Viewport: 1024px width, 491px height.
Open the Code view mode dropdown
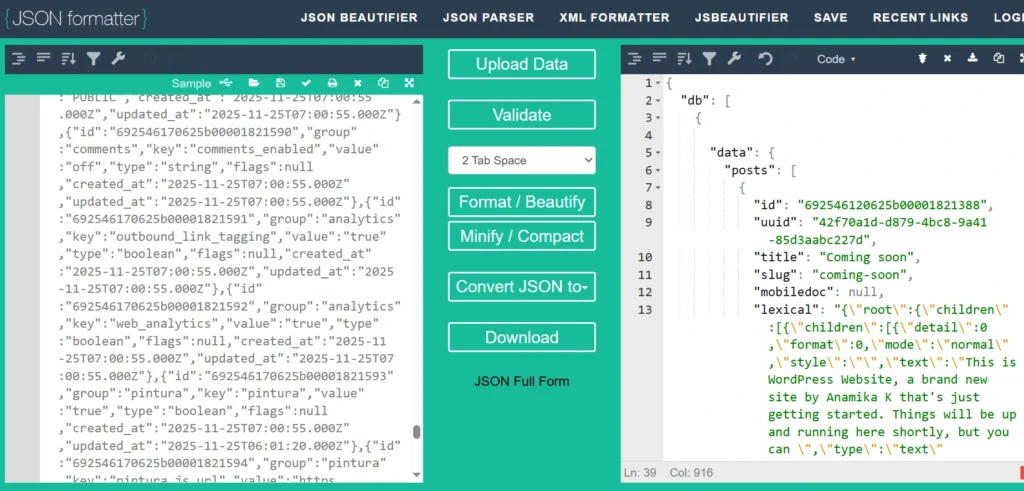(836, 59)
